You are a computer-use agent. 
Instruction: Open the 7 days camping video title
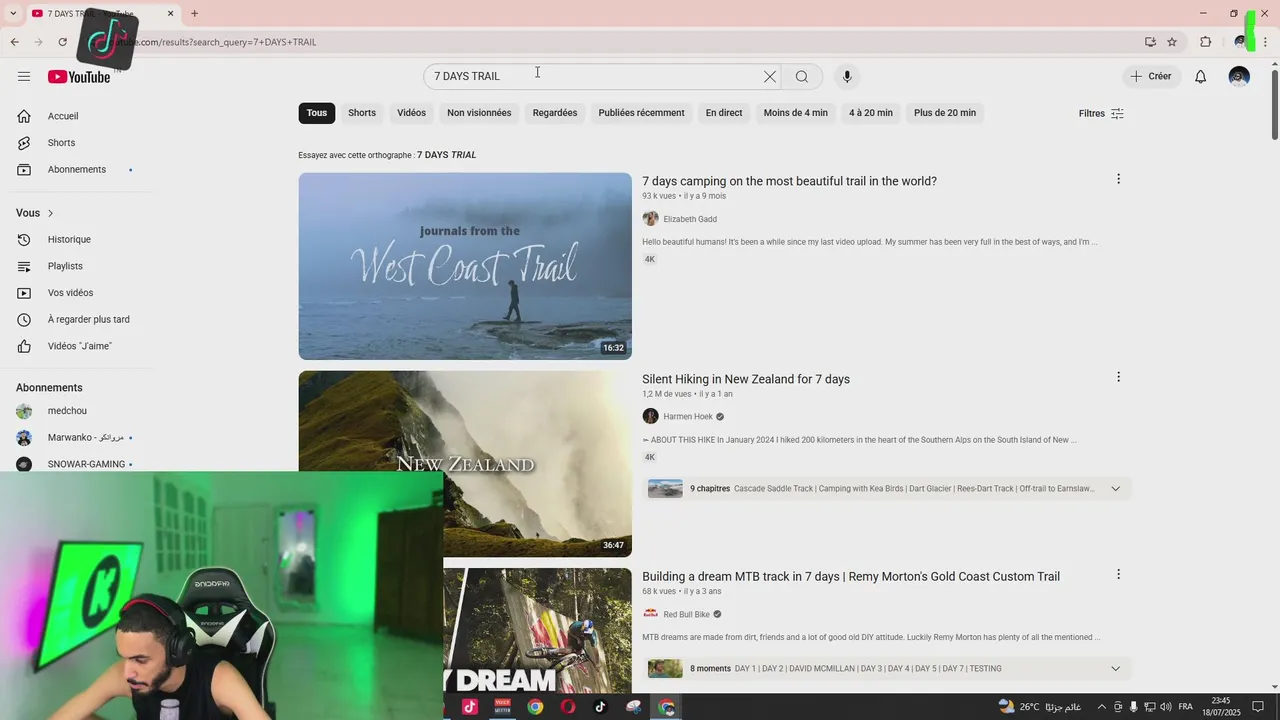[x=789, y=181]
